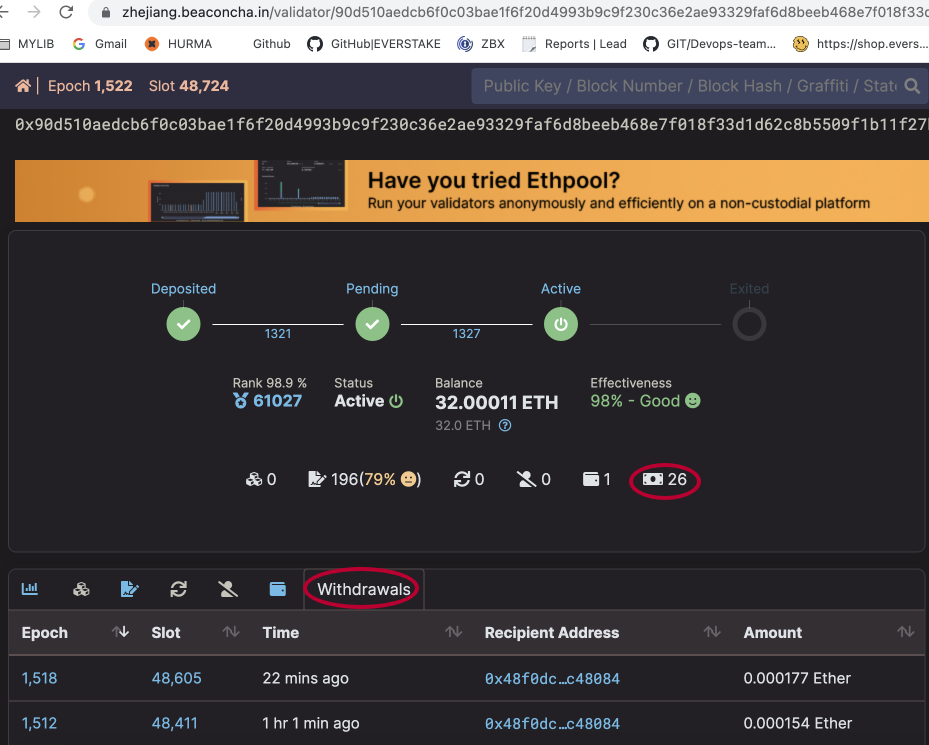Select the Withdrawals tab
The image size is (929, 745).
tap(364, 589)
